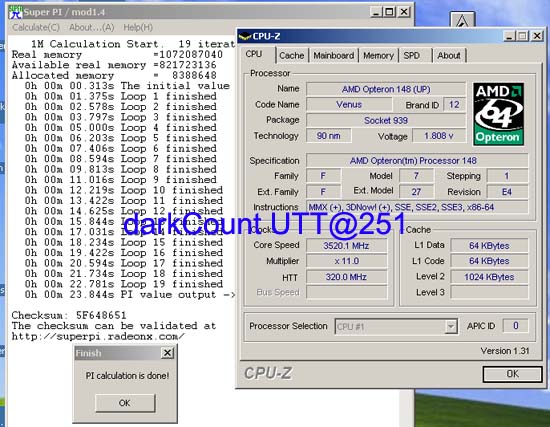Click the Multiplier x 11.0 value
The height and width of the screenshot is (427, 550).
(346, 261)
